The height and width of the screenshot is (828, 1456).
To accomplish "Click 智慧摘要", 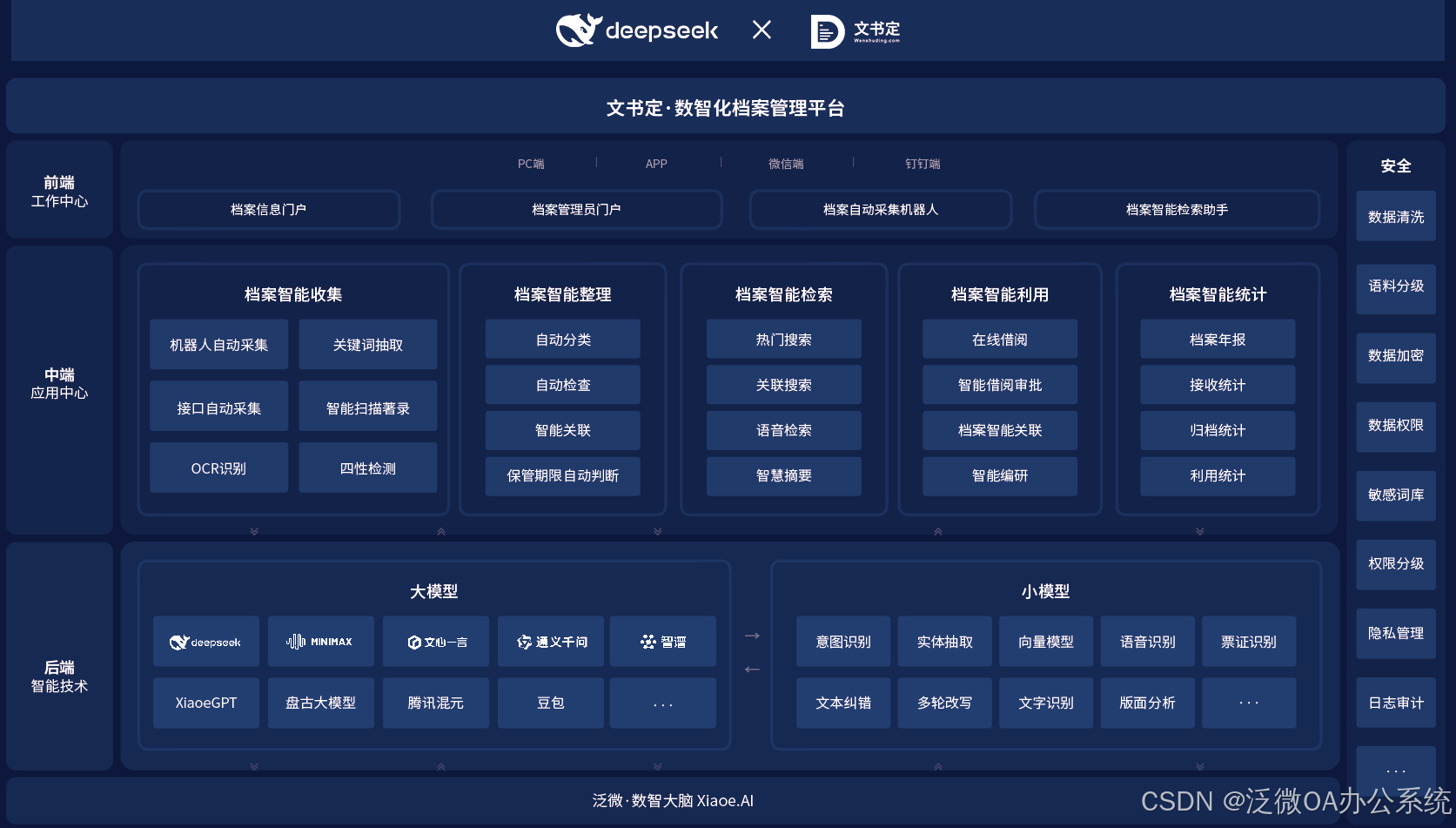I will coord(784,476).
